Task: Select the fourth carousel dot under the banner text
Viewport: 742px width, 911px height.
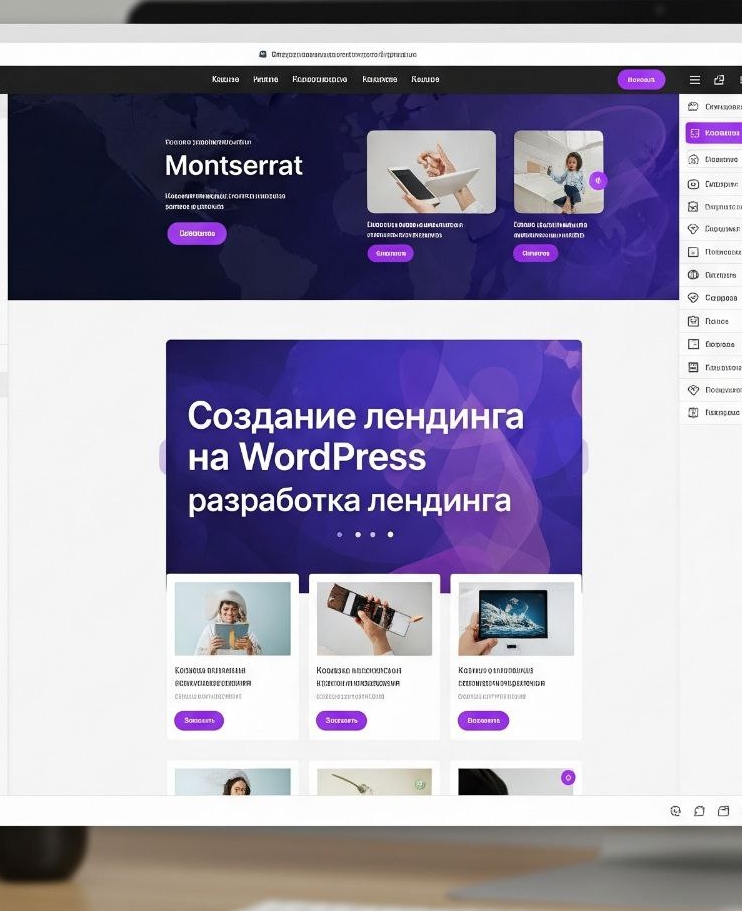Action: (390, 535)
